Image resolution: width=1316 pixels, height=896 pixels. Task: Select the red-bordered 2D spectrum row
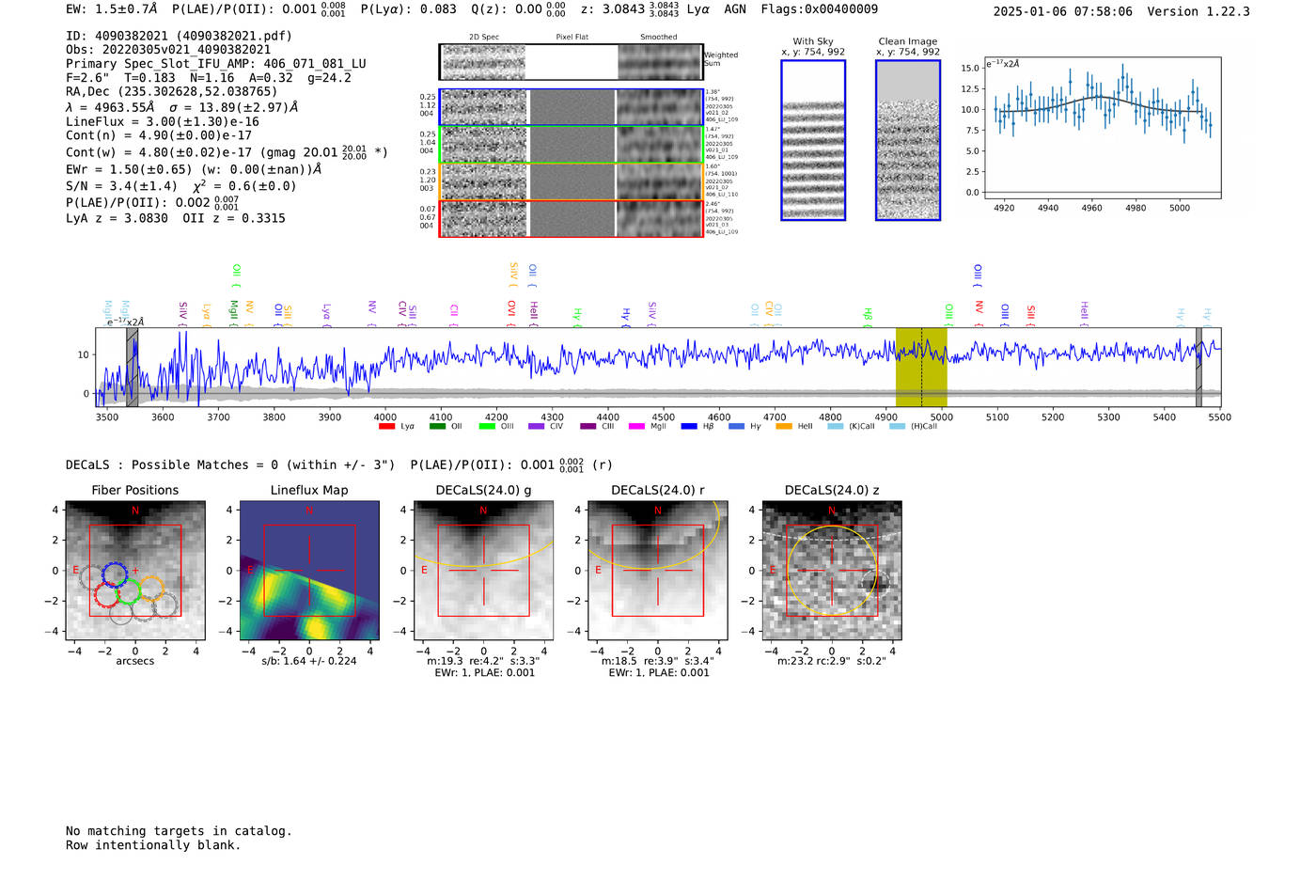point(571,218)
